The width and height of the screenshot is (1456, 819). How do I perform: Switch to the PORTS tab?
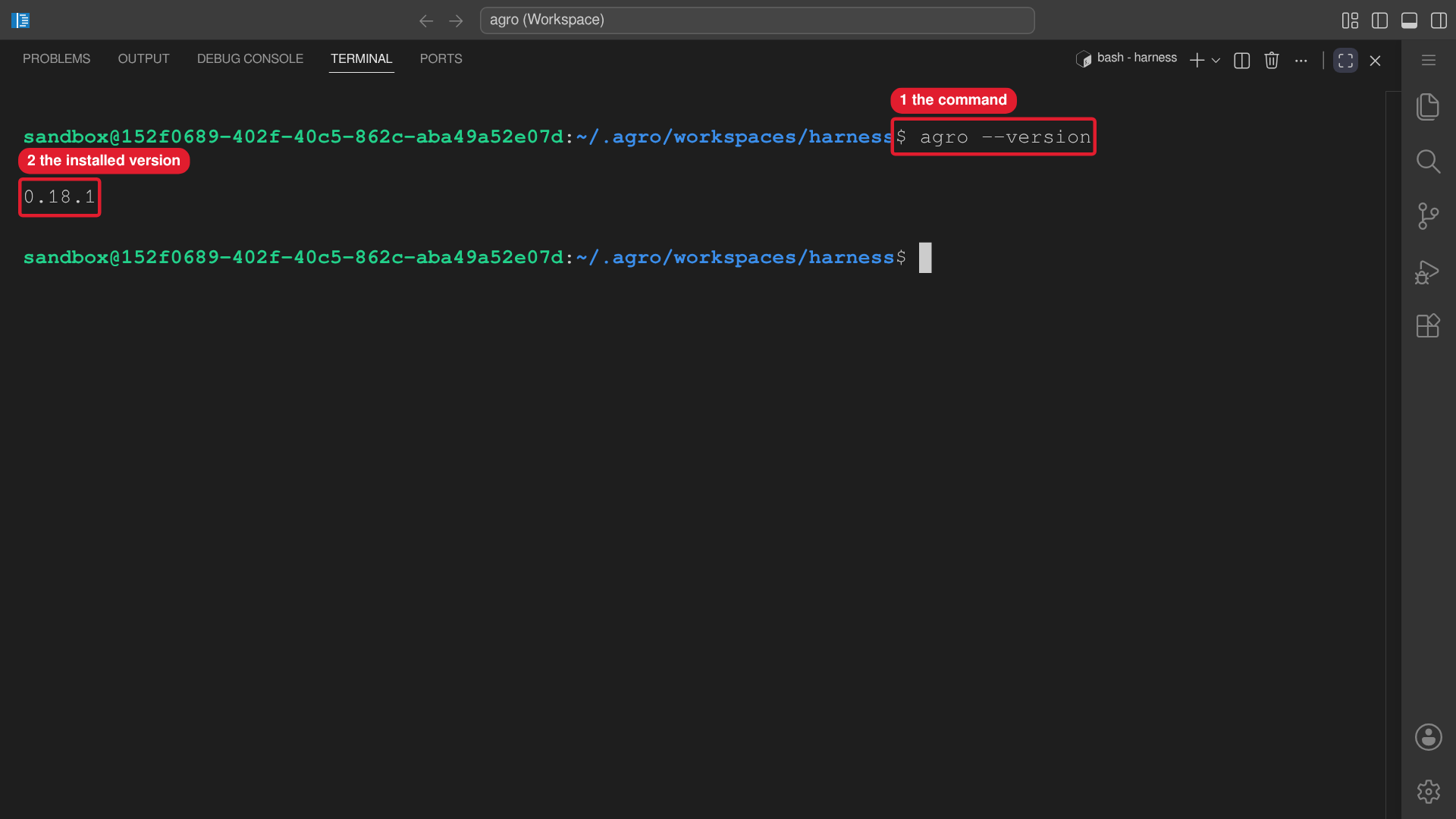tap(441, 58)
